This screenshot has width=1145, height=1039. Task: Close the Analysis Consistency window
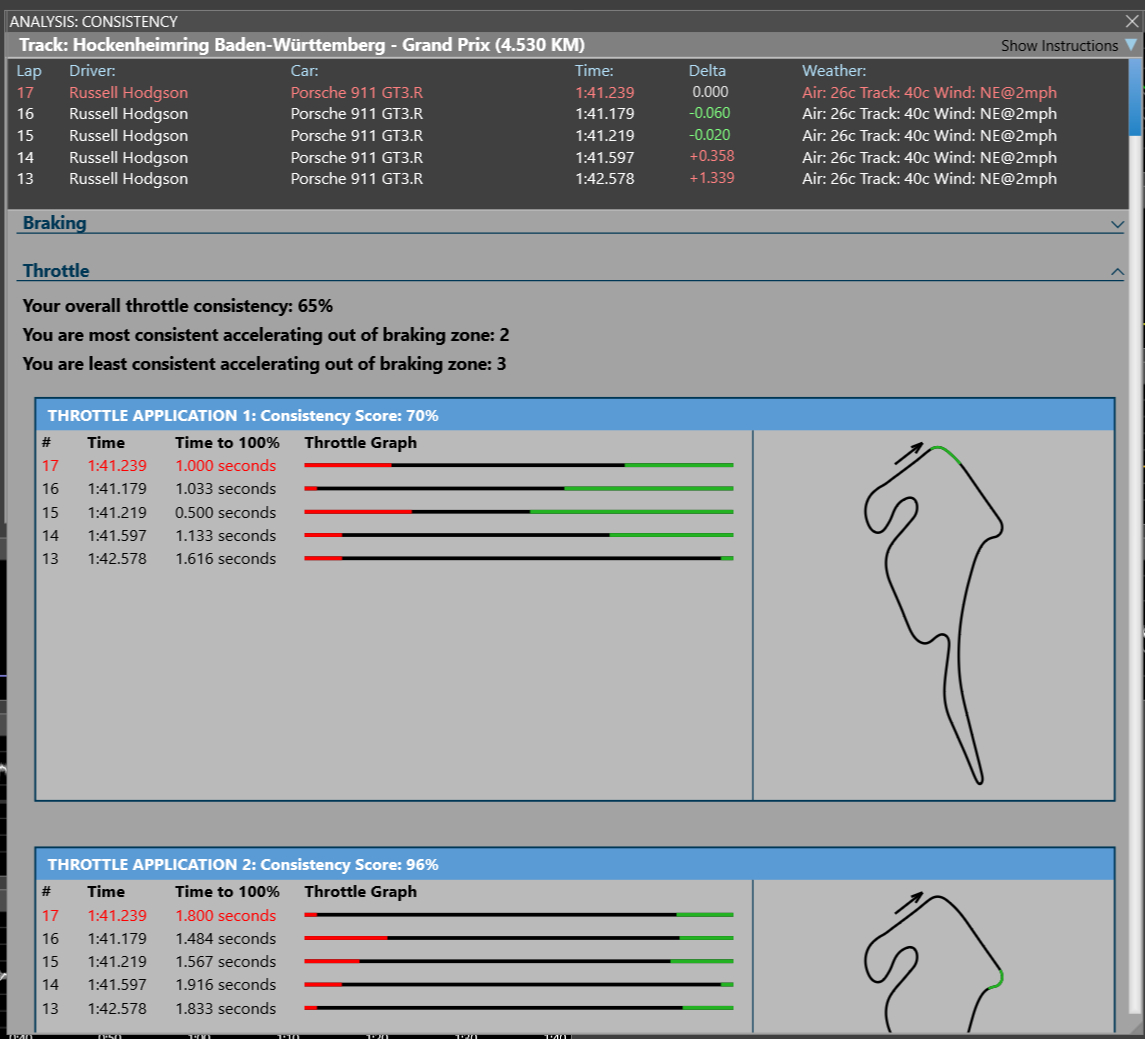point(1132,21)
